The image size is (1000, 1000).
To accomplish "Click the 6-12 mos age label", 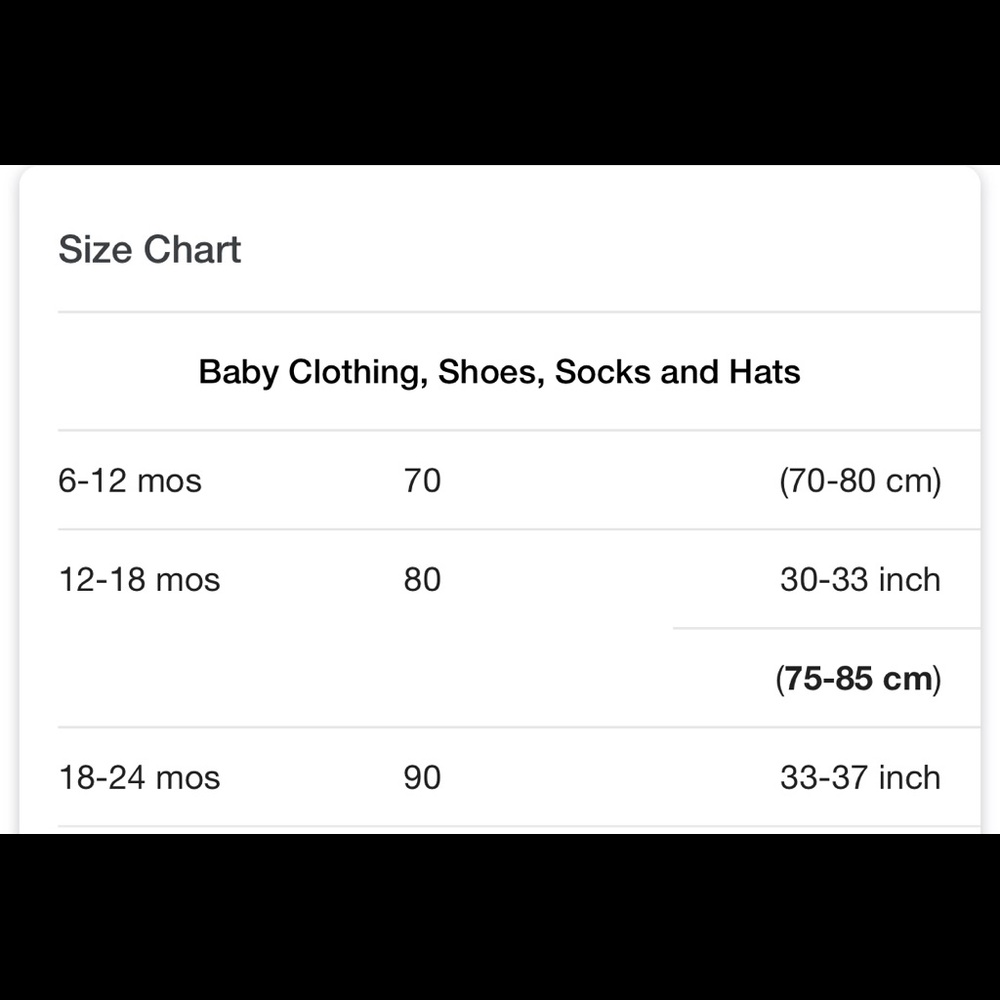I will pos(130,481).
